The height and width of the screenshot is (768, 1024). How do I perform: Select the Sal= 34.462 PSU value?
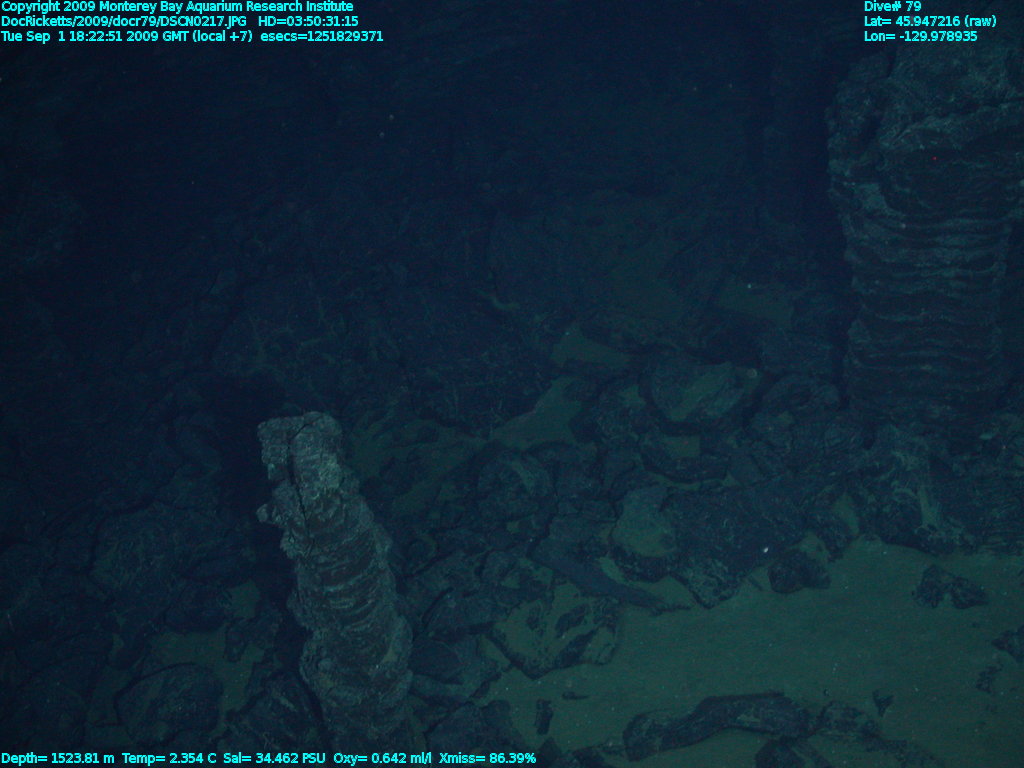coord(274,758)
